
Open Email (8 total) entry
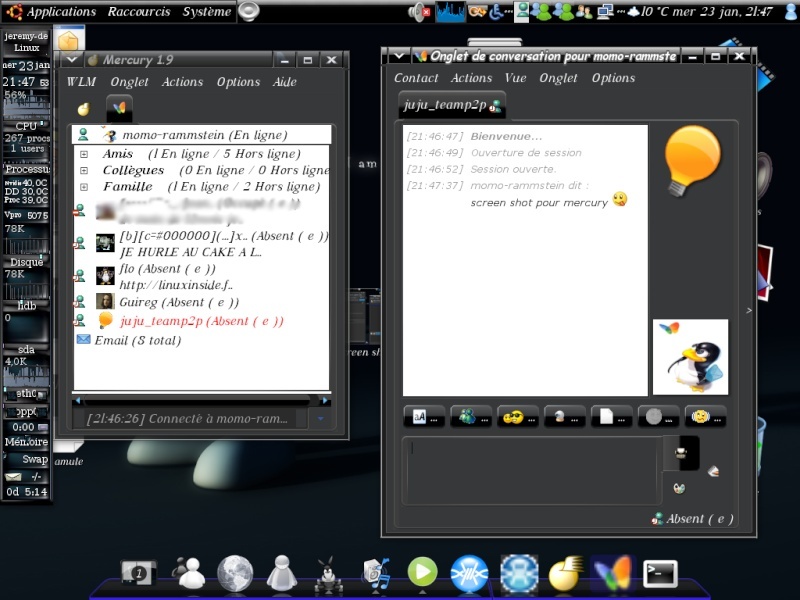[x=129, y=340]
